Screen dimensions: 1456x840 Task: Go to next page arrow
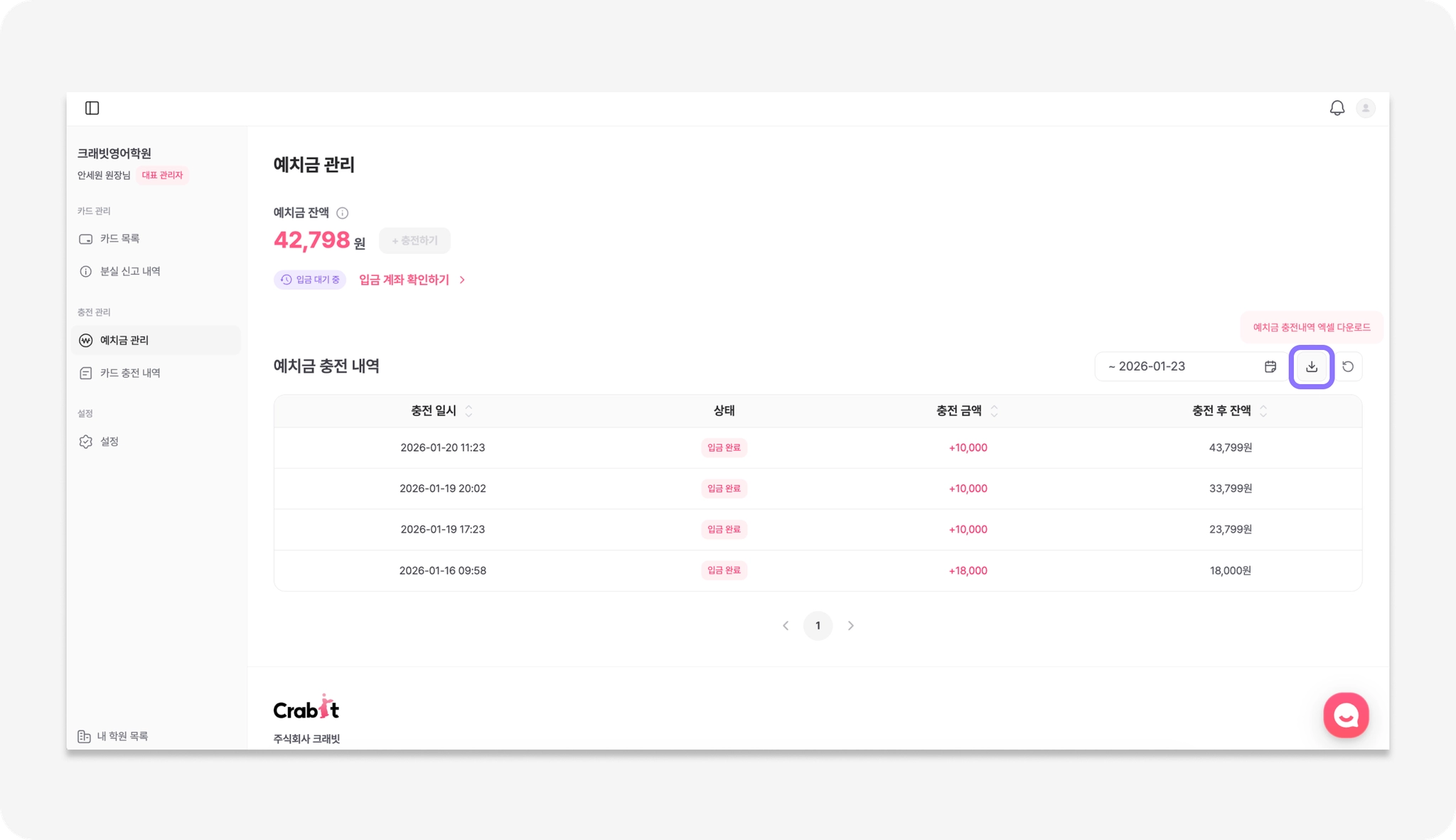tap(850, 626)
